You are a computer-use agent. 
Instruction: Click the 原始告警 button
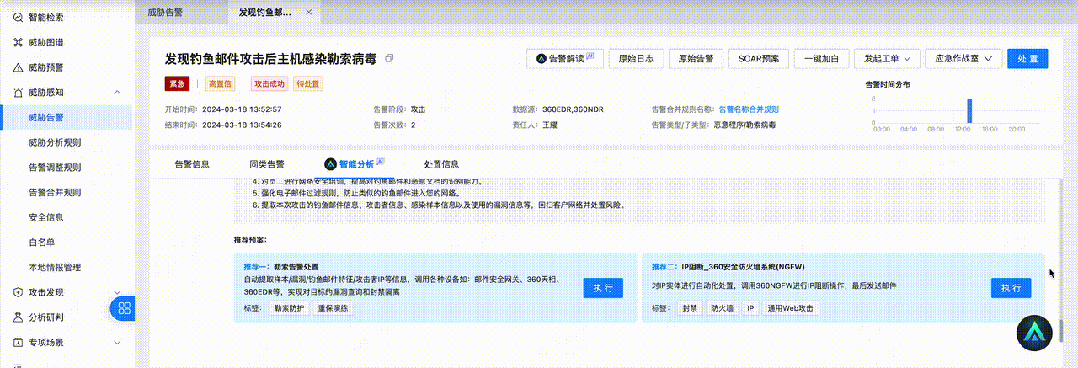coord(696,58)
